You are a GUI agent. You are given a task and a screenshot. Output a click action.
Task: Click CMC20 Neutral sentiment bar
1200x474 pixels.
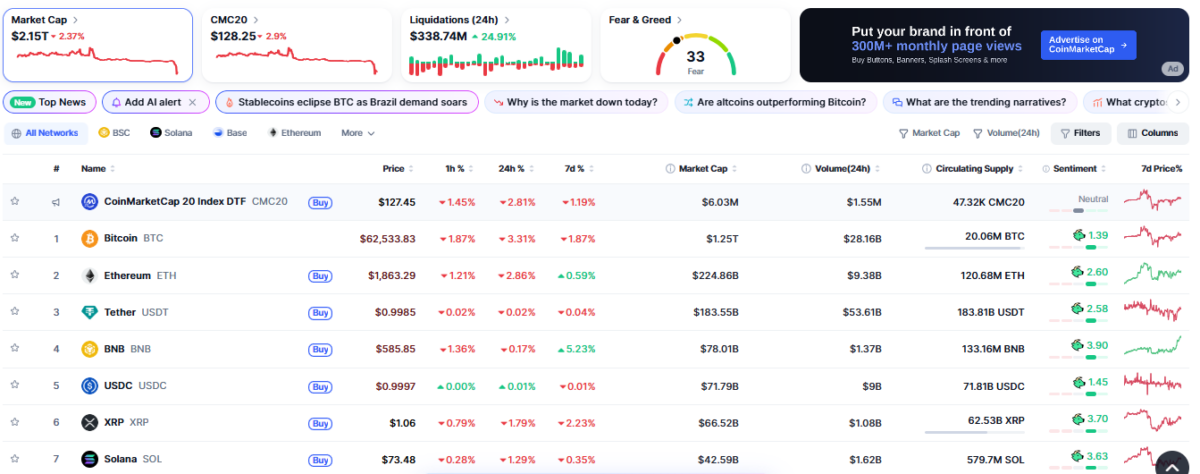point(1079,210)
